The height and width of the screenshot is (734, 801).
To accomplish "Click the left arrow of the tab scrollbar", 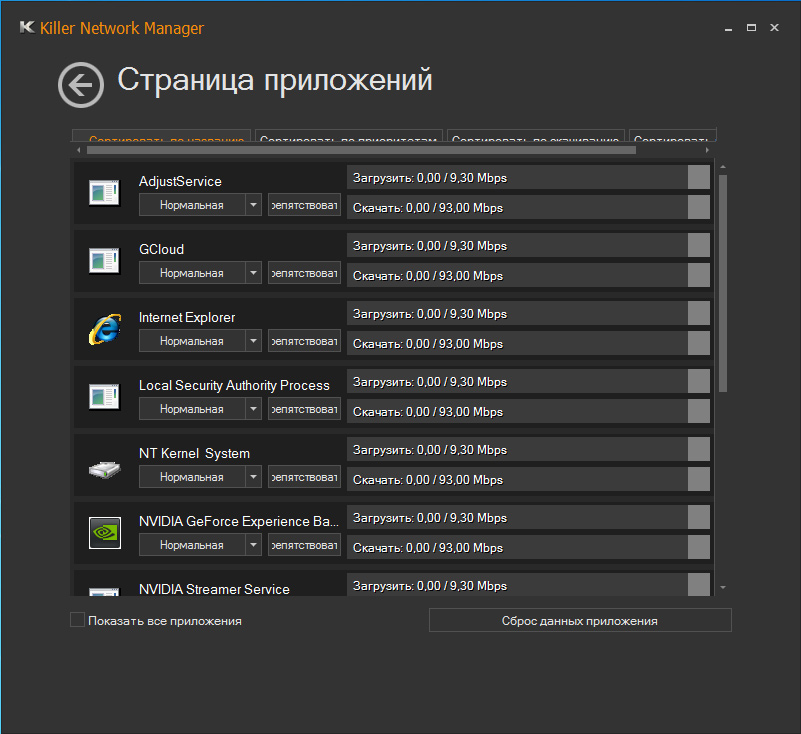I will click(78, 150).
